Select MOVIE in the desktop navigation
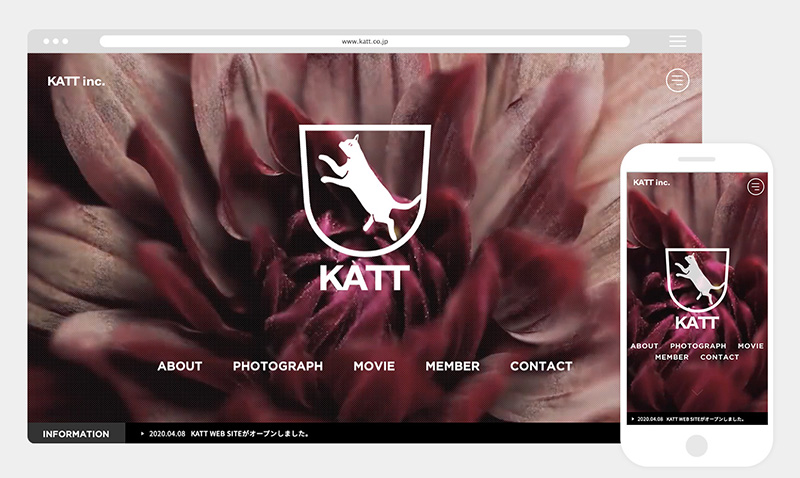Image resolution: width=800 pixels, height=478 pixels. (x=374, y=366)
